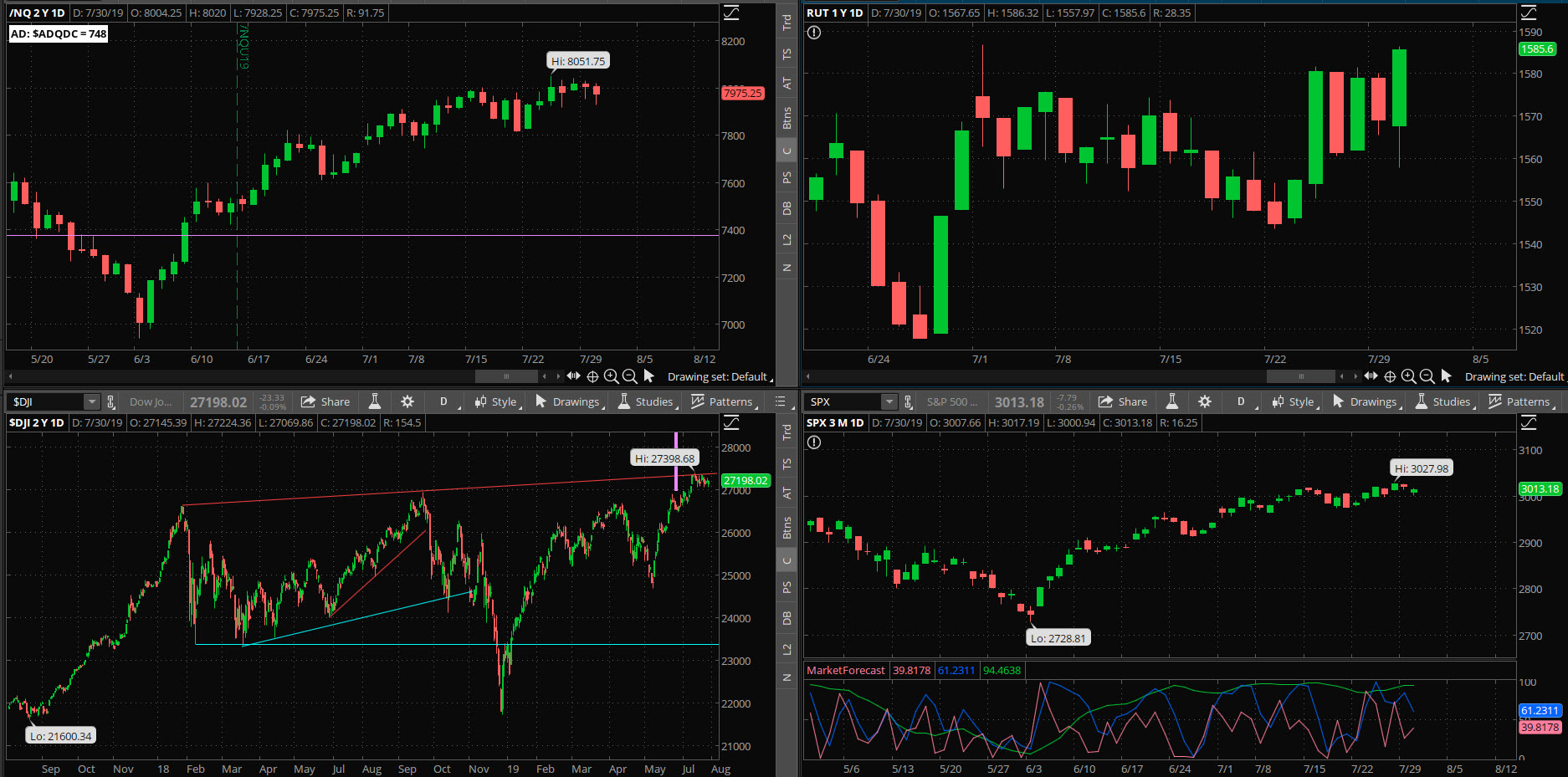
Task: Zoom out on the RUT chart
Action: click(x=1427, y=376)
